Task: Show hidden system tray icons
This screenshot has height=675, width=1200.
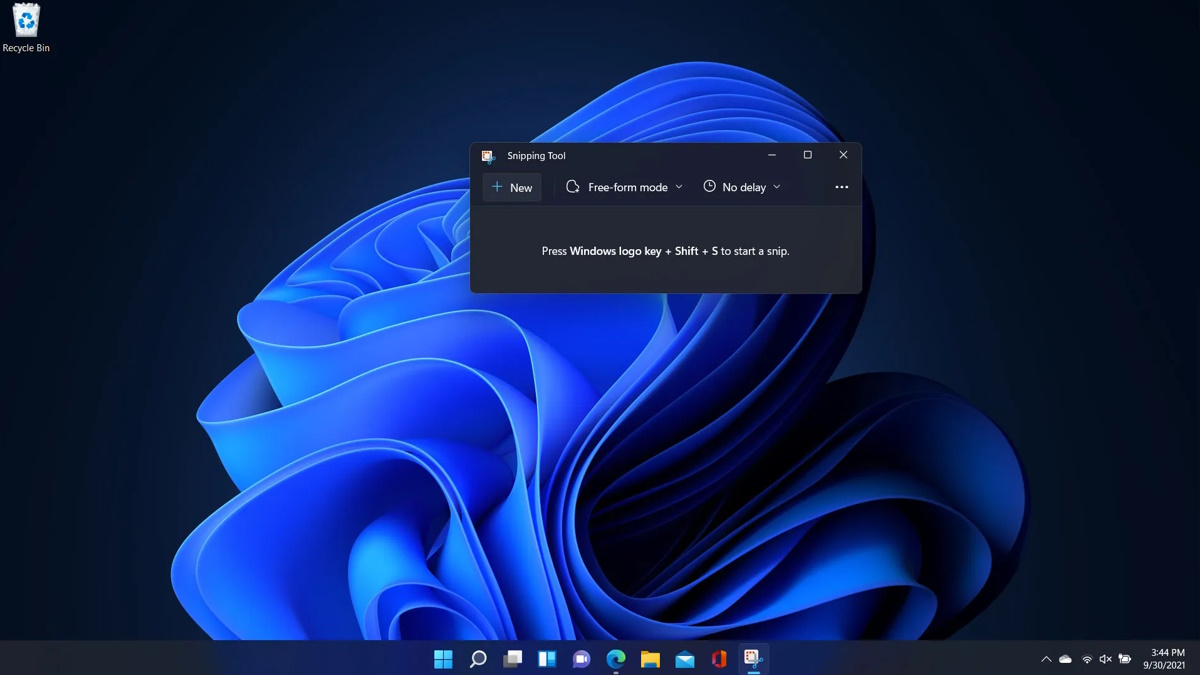Action: [x=1046, y=660]
